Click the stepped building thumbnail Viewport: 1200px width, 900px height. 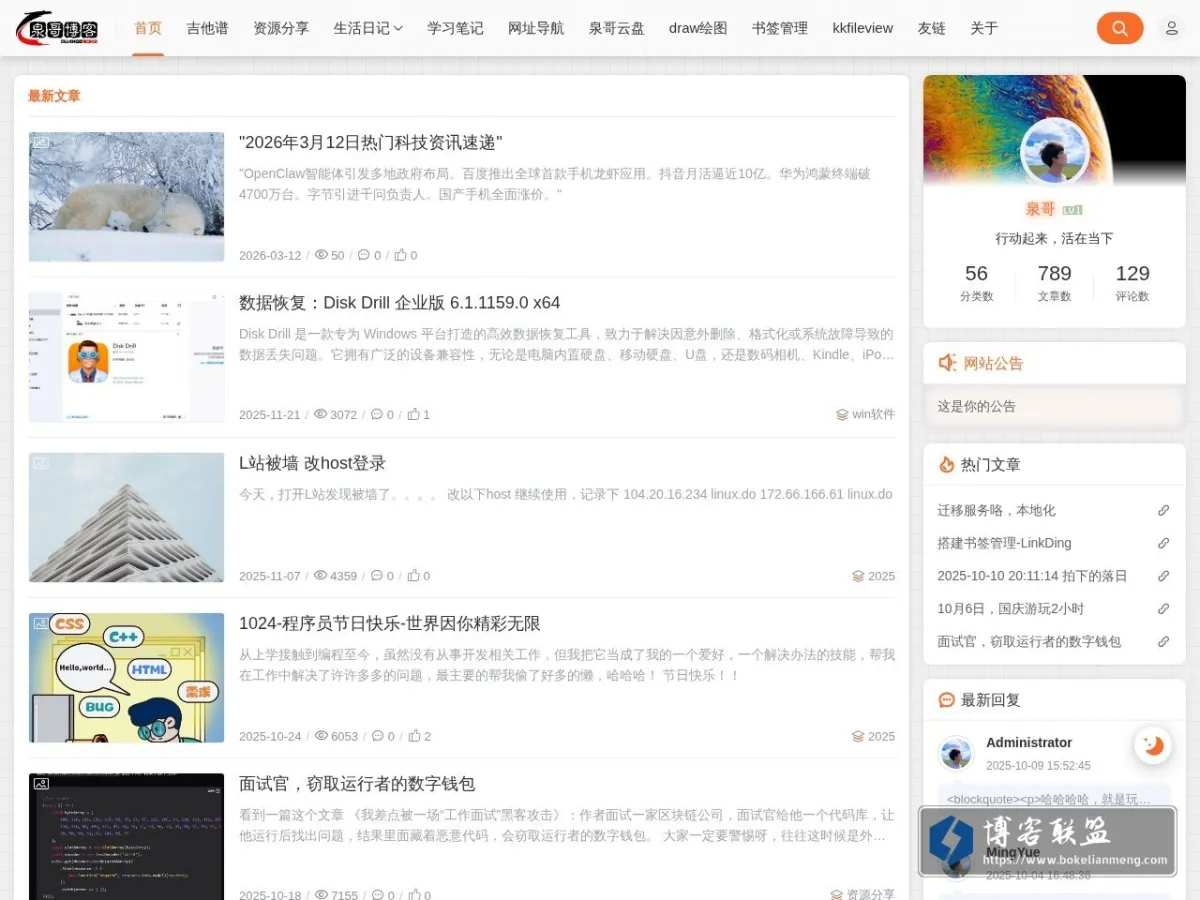click(126, 517)
